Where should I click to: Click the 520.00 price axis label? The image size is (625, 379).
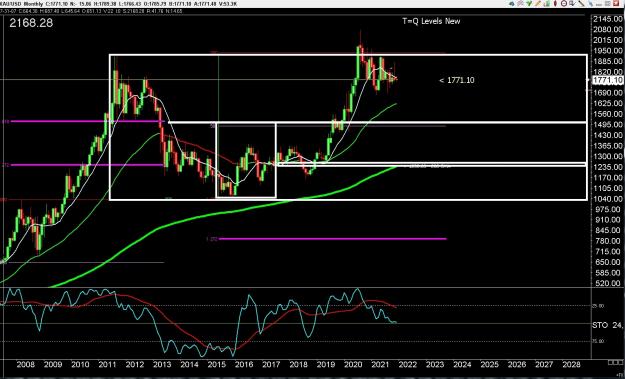pyautogui.click(x=608, y=283)
